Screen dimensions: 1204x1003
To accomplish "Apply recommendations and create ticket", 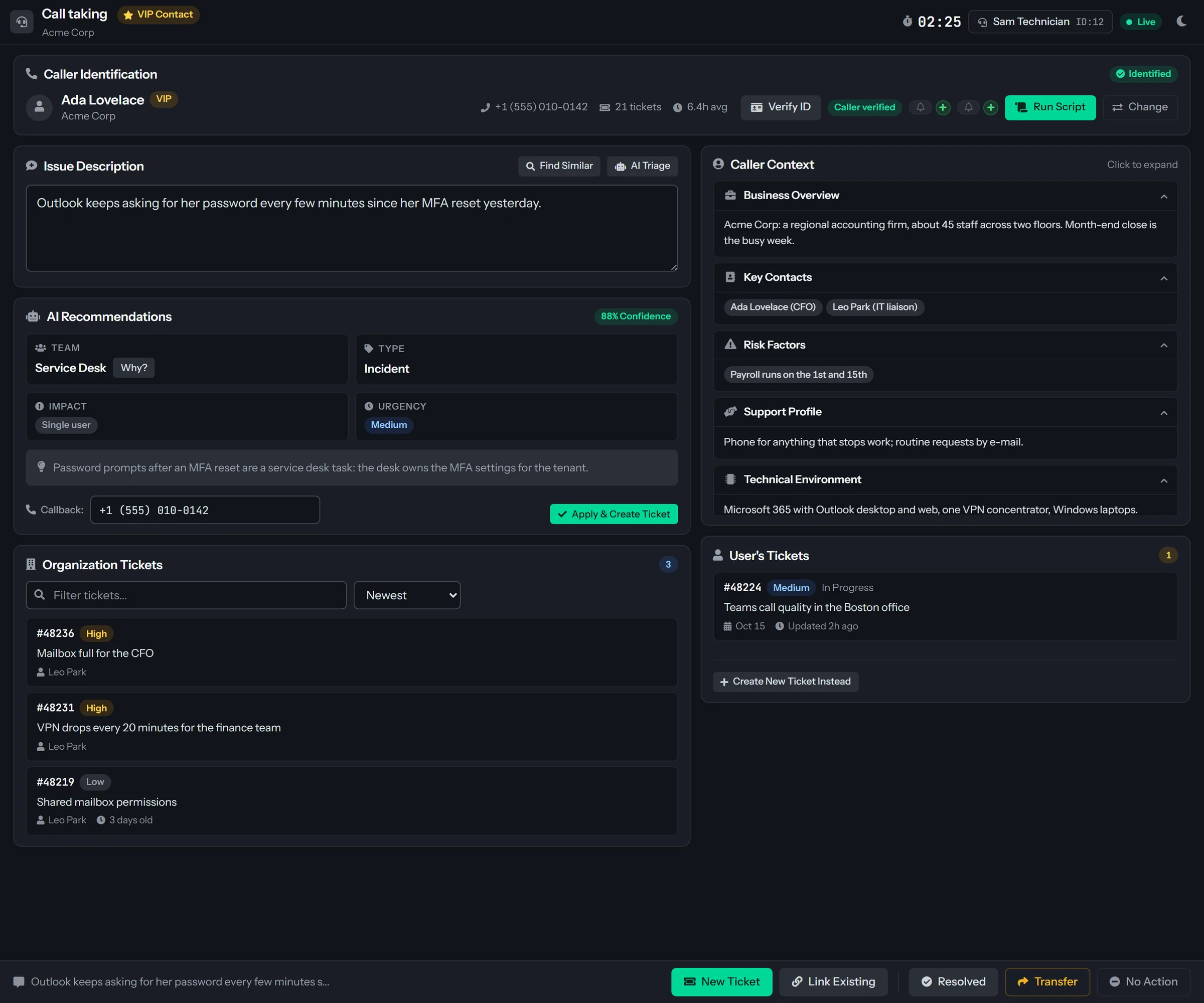I will pyautogui.click(x=614, y=514).
